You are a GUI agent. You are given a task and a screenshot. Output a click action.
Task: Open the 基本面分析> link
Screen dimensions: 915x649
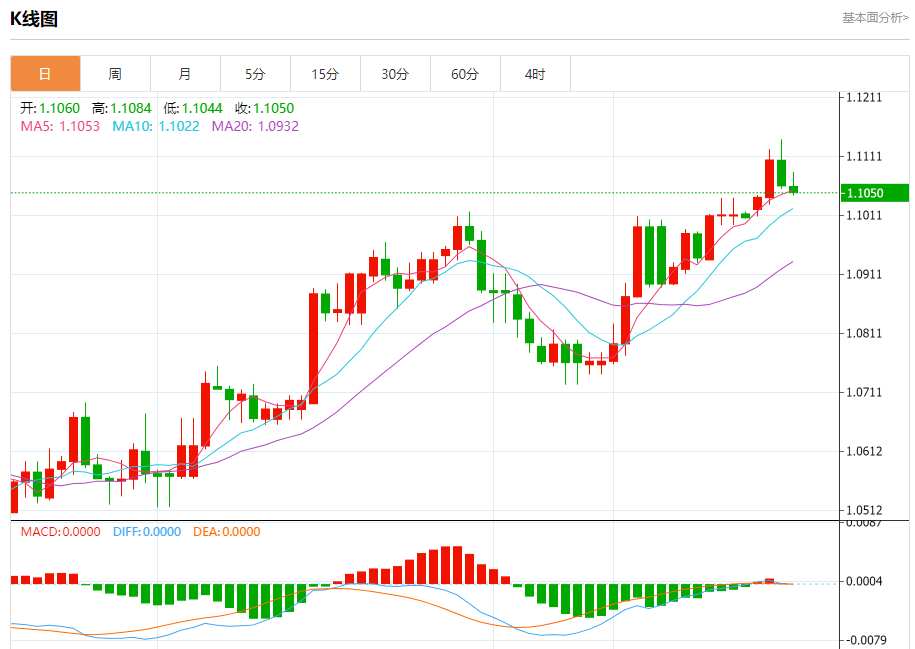(x=875, y=18)
